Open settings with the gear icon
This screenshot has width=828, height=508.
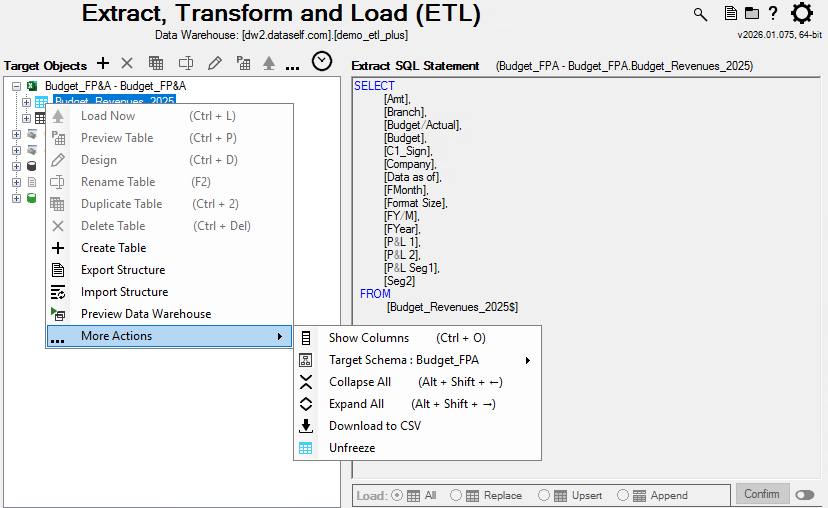[x=802, y=14]
